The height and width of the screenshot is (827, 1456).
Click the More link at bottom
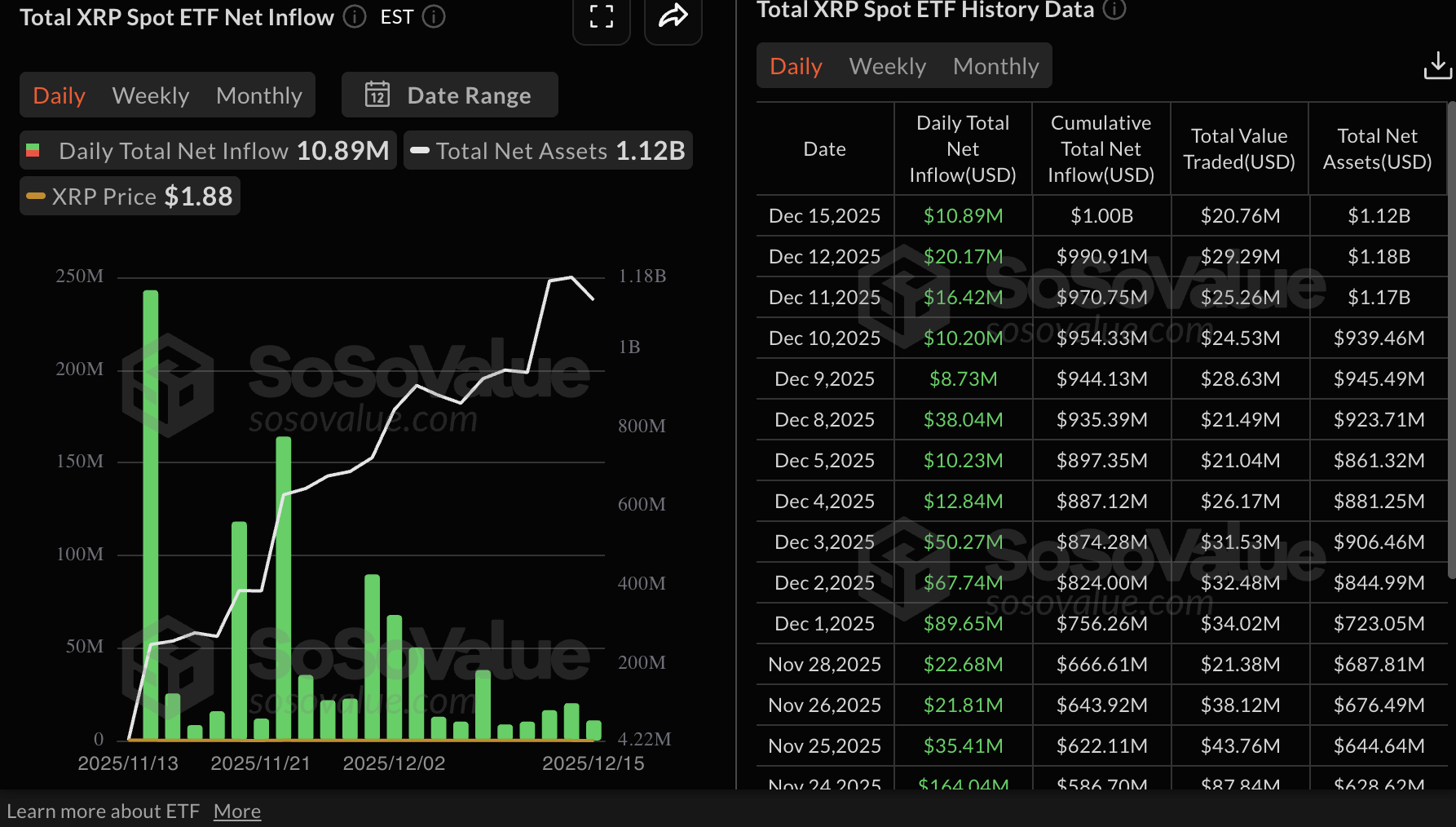(236, 810)
